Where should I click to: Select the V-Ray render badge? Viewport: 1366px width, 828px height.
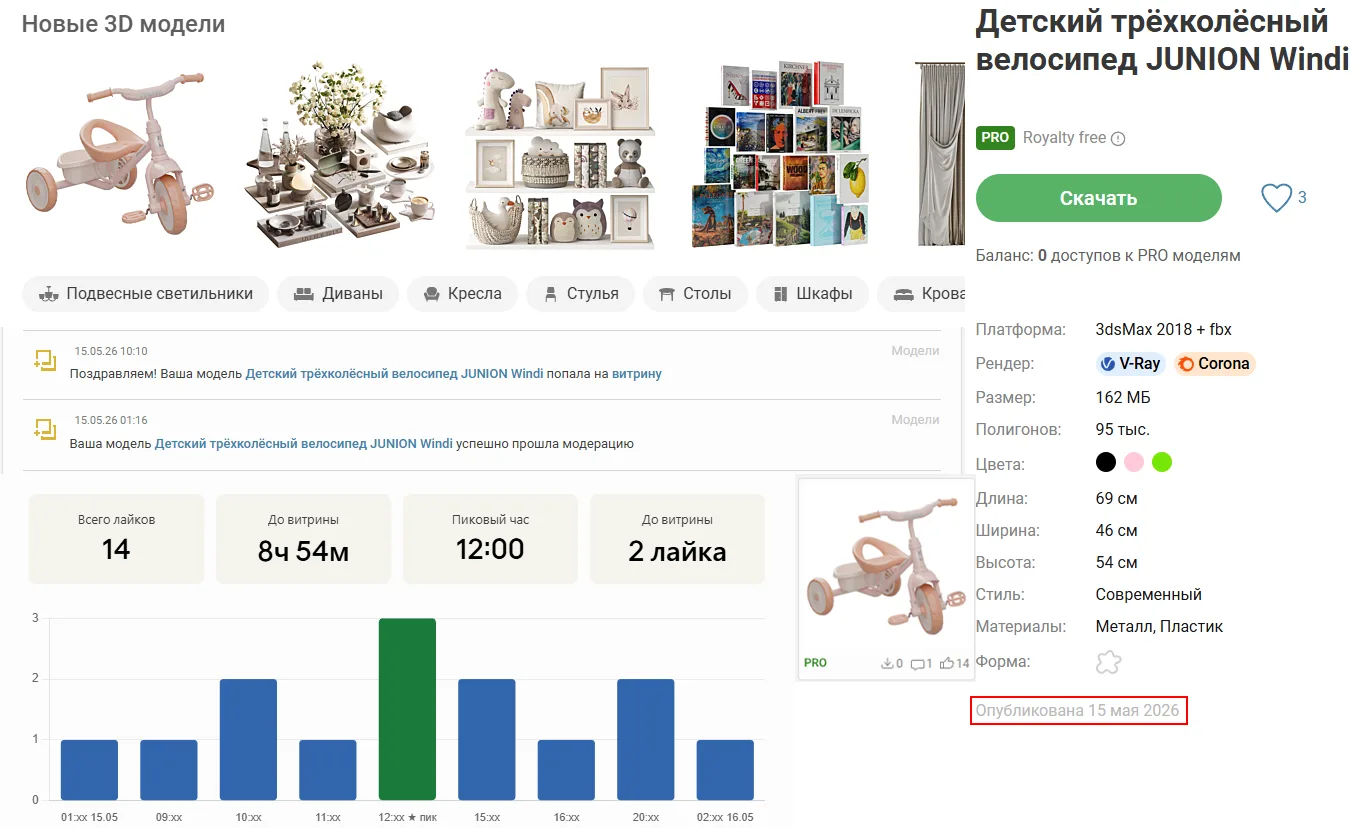(x=1130, y=364)
